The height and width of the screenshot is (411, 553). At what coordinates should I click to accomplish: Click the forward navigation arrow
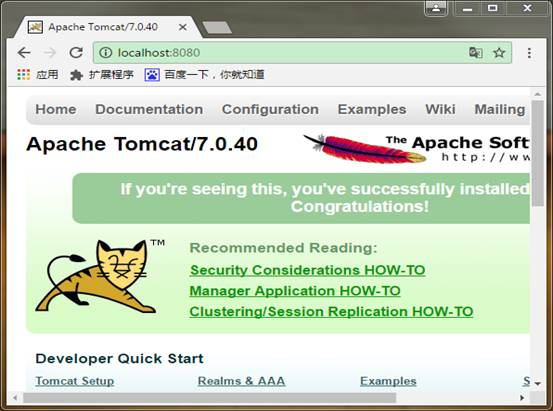click(50, 53)
